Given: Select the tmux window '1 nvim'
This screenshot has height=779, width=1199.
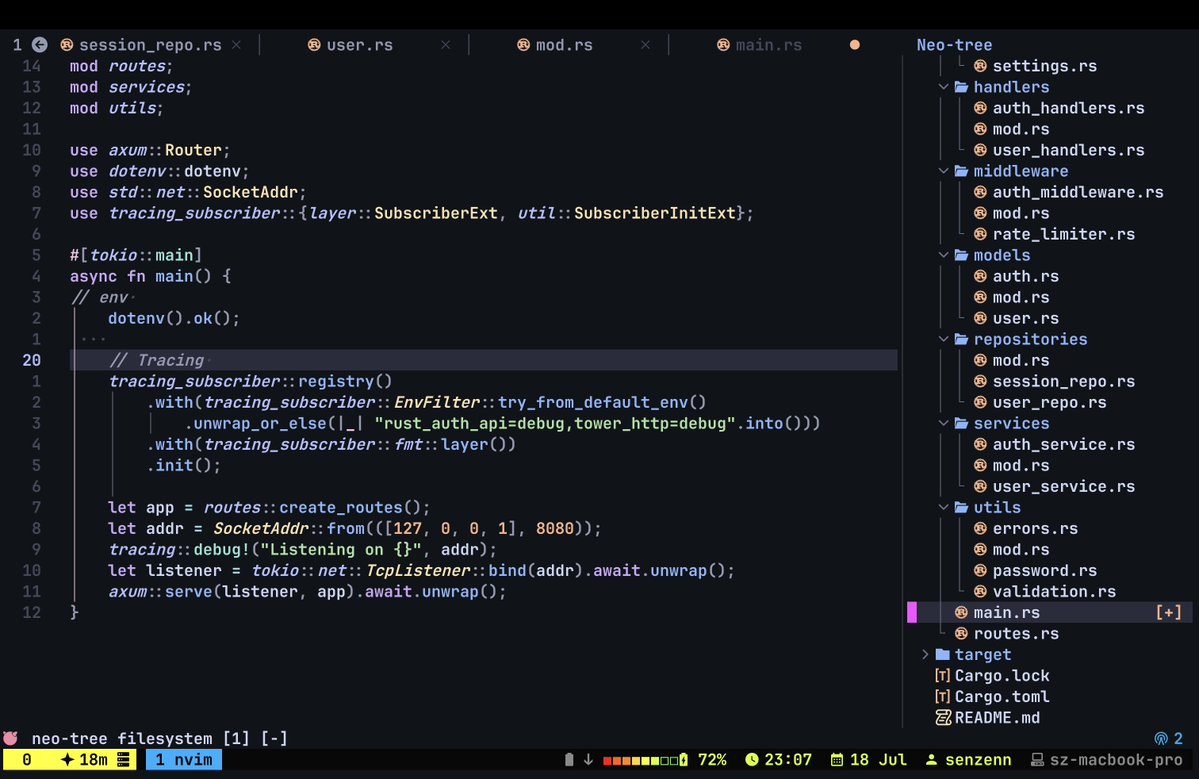Looking at the screenshot, I should coord(184,760).
